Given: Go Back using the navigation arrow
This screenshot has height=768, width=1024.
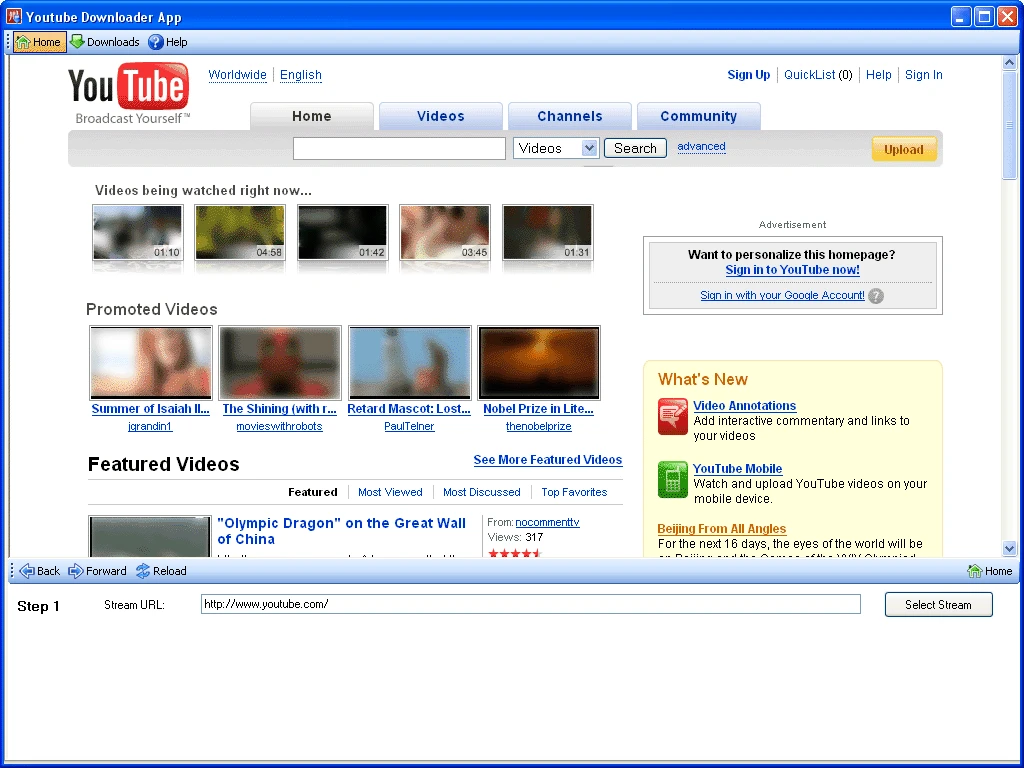Looking at the screenshot, I should coord(28,571).
